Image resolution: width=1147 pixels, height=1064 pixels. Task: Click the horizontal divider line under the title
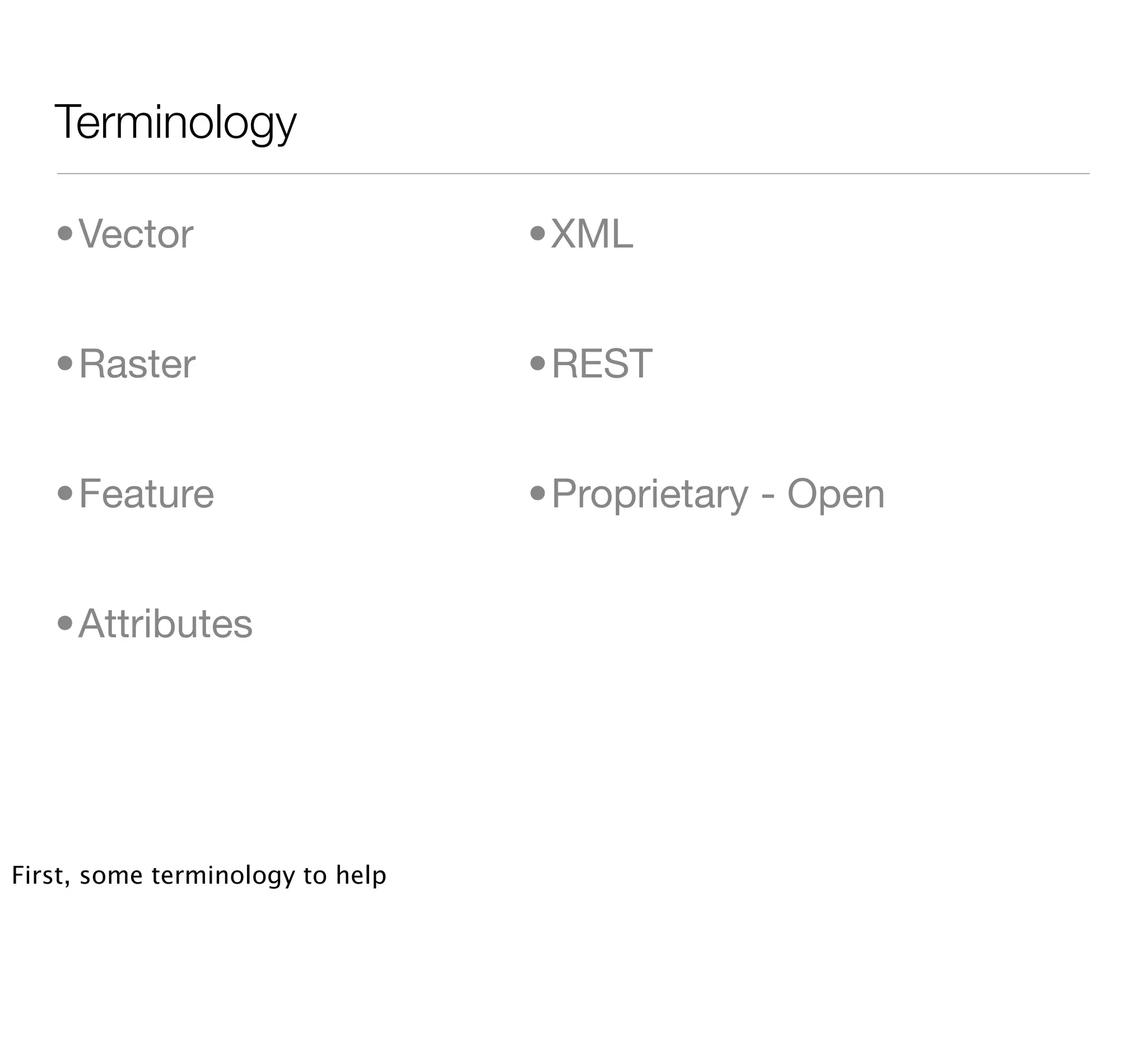tap(573, 173)
